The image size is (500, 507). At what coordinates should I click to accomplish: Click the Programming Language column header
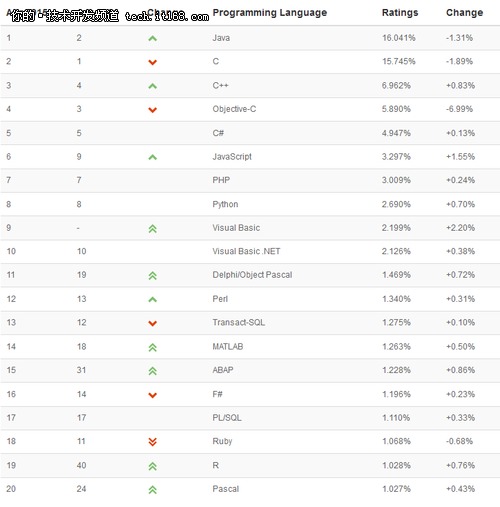[x=270, y=13]
